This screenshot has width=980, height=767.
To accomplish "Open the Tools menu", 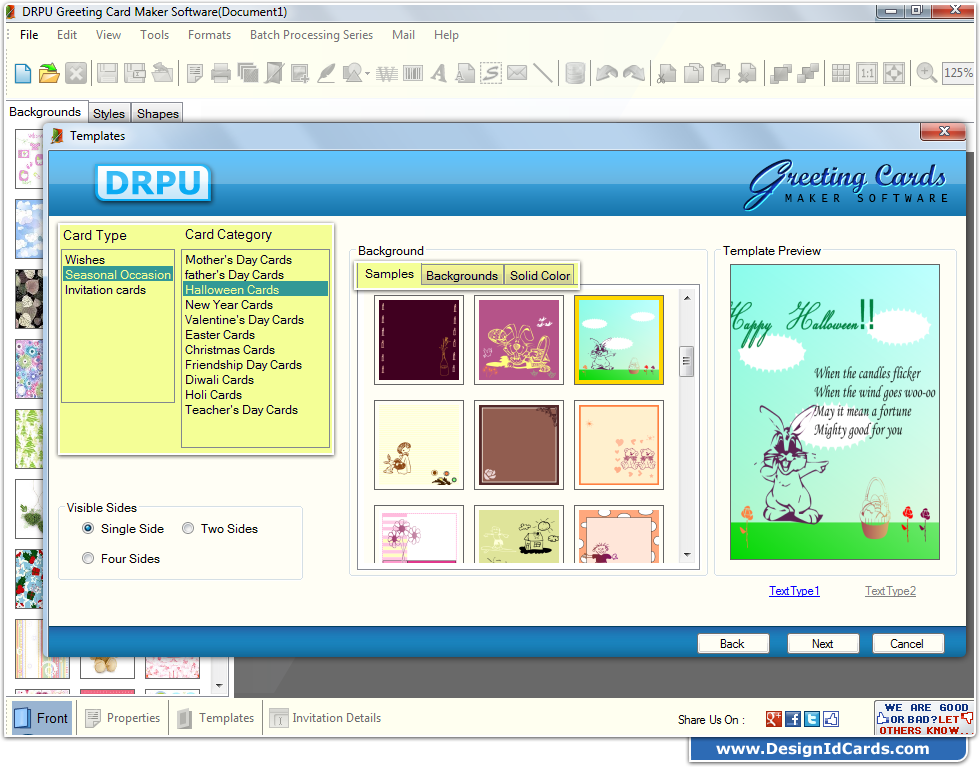I will (154, 35).
